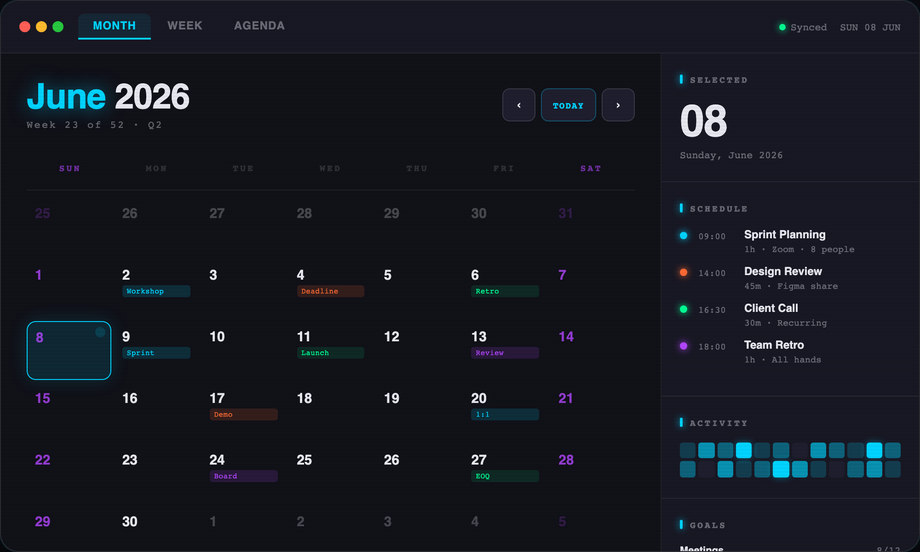
Task: Select Sunday June 29
Action: click(x=43, y=521)
